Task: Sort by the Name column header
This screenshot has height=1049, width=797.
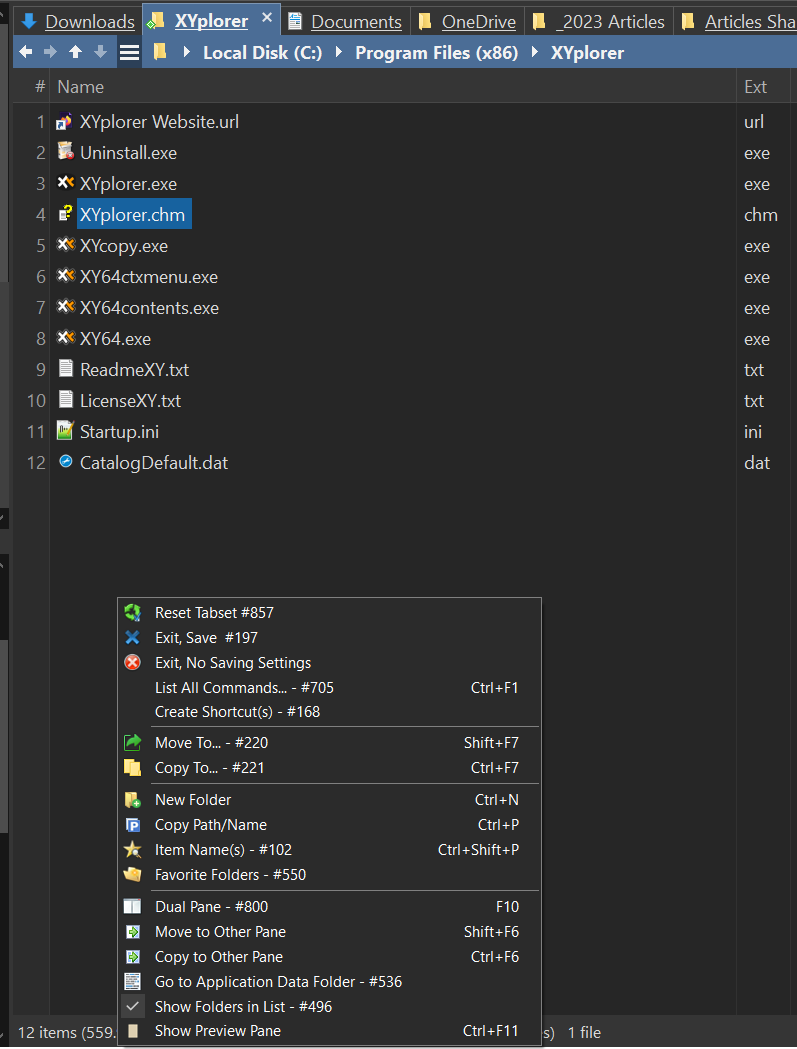Action: coord(393,87)
